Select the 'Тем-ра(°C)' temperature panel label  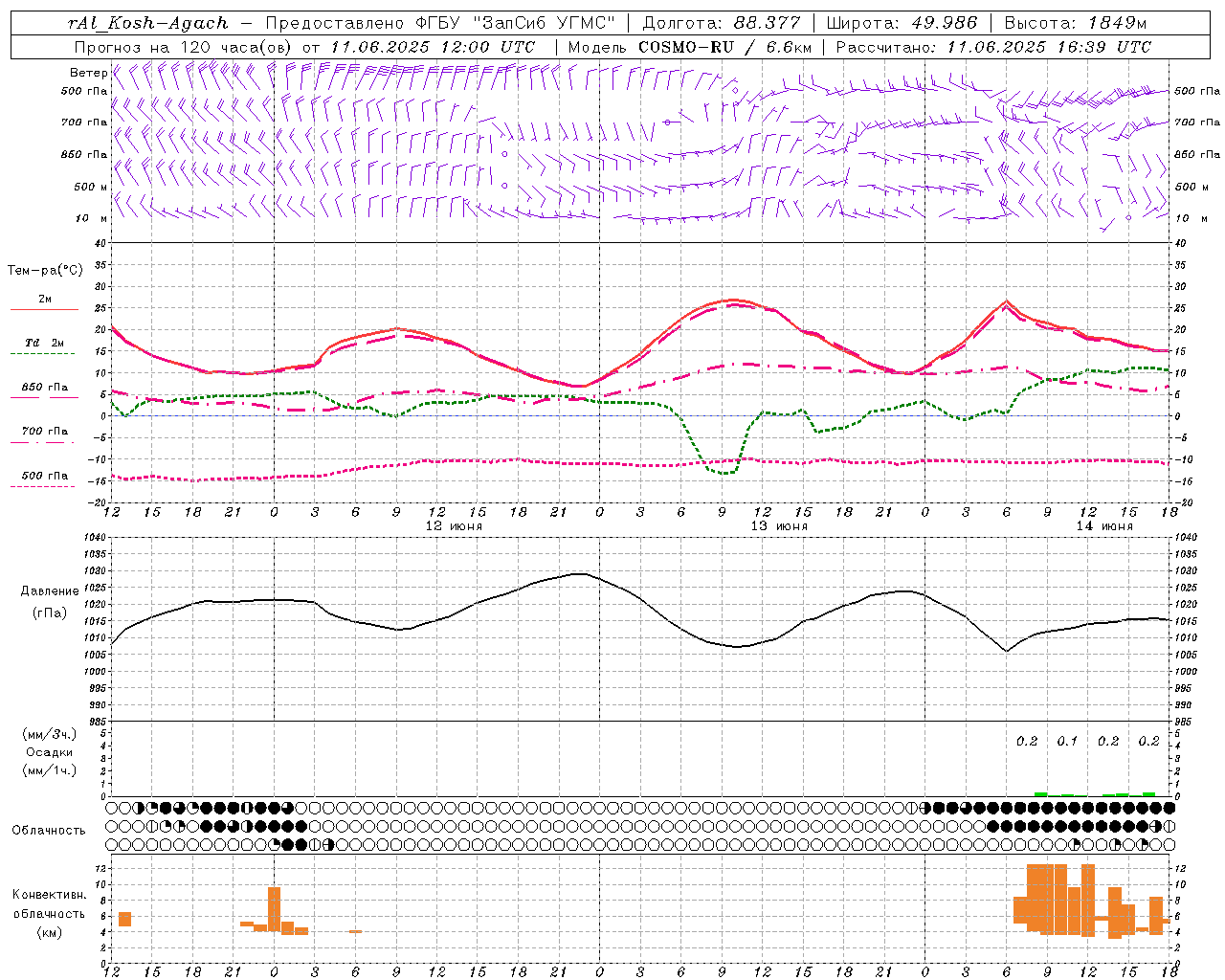click(45, 271)
